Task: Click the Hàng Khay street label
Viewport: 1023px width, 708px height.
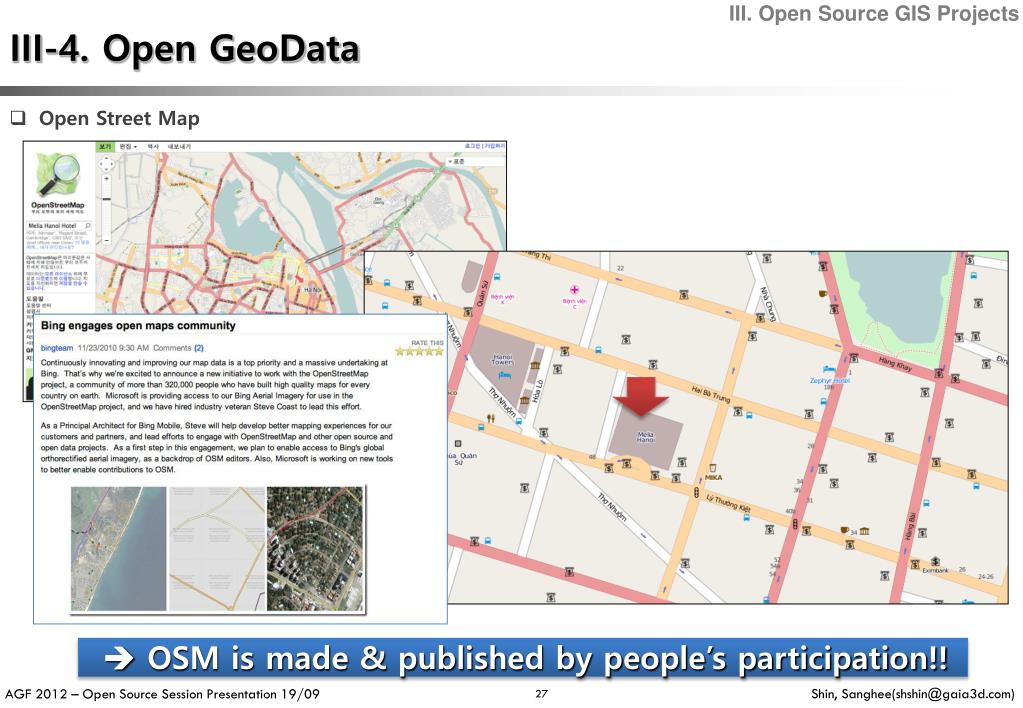Action: pyautogui.click(x=895, y=363)
